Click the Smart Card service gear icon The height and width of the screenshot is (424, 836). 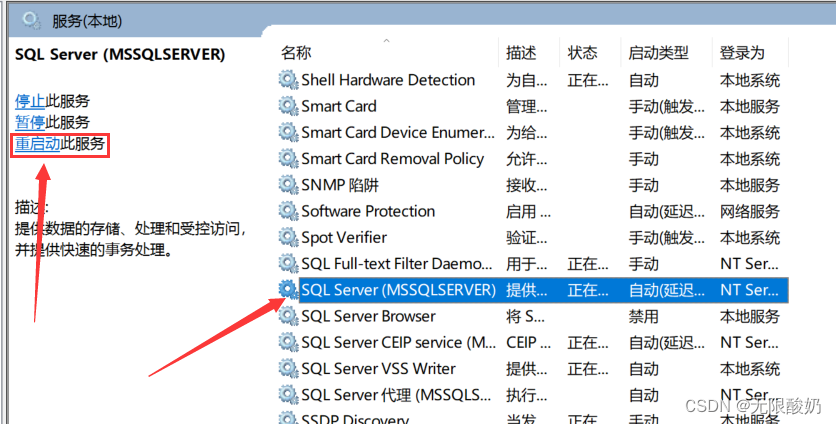pyautogui.click(x=288, y=106)
